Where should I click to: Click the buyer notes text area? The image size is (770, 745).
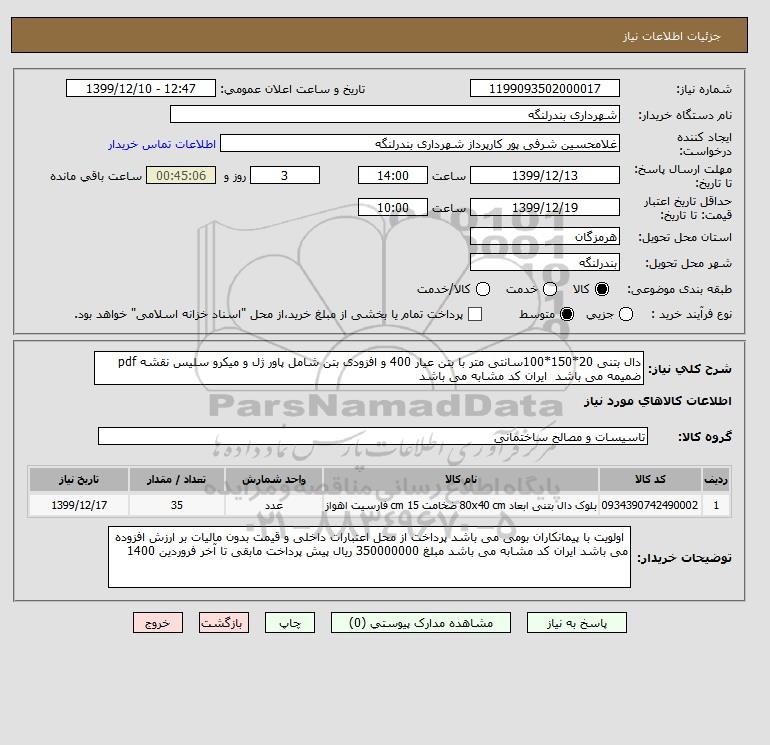[x=369, y=557]
